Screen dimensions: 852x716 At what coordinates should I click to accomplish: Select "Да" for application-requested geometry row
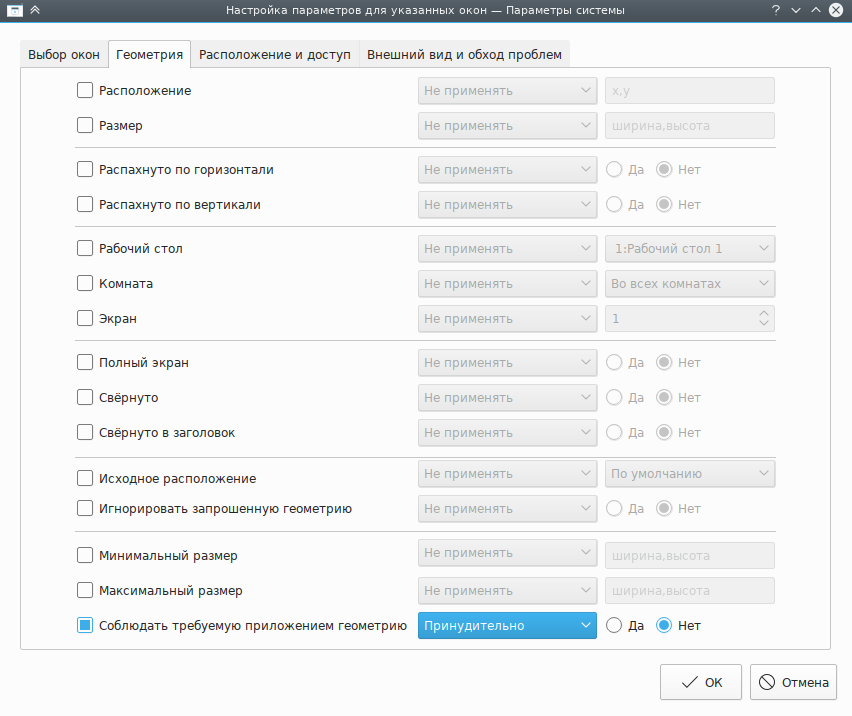(615, 626)
